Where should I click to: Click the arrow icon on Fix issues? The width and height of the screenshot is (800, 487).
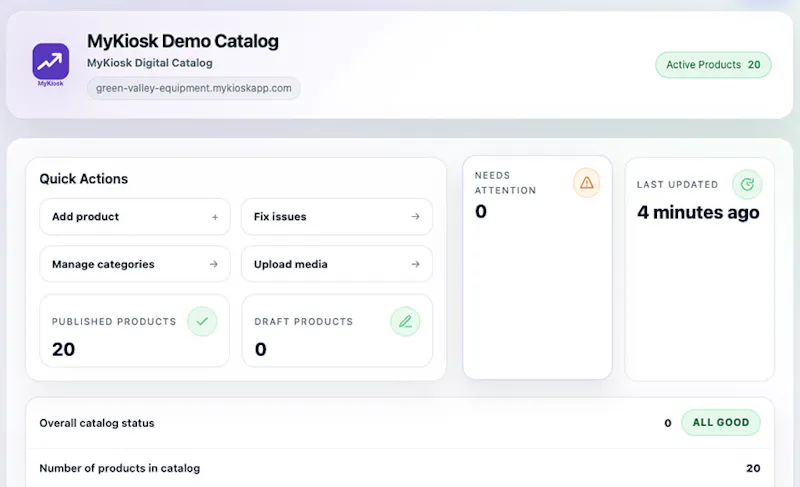pyautogui.click(x=415, y=217)
